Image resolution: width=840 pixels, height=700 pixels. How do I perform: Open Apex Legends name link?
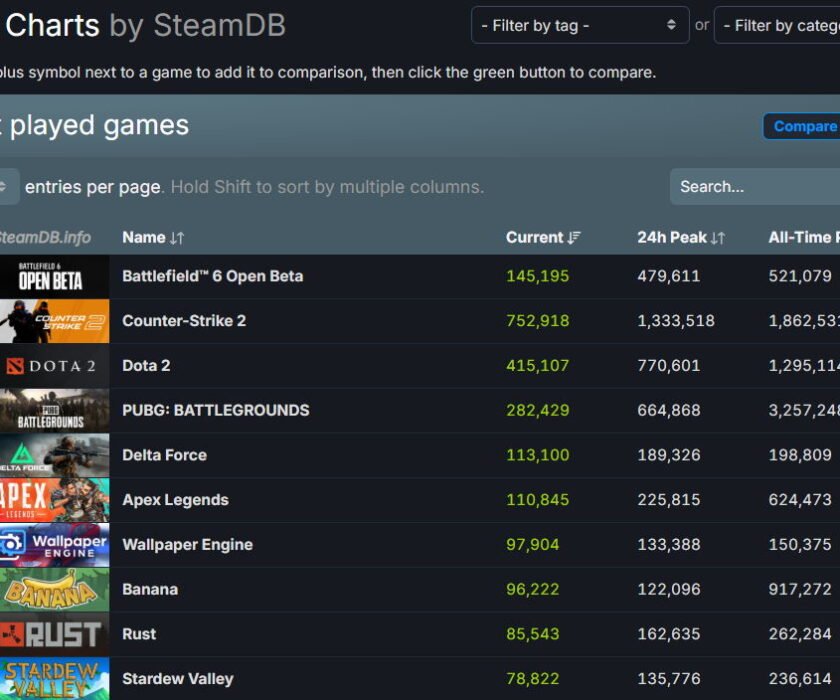(175, 500)
